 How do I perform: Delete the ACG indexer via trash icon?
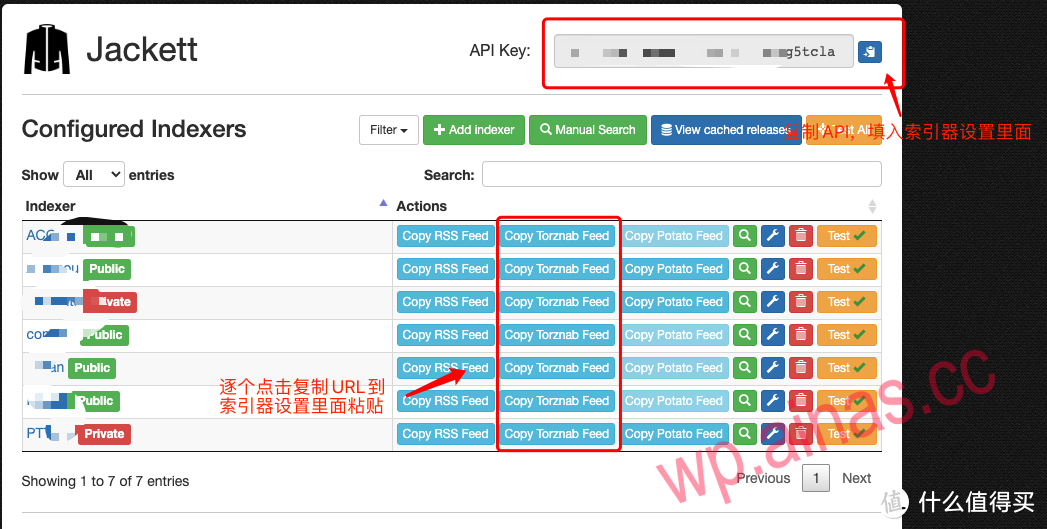pyautogui.click(x=801, y=236)
